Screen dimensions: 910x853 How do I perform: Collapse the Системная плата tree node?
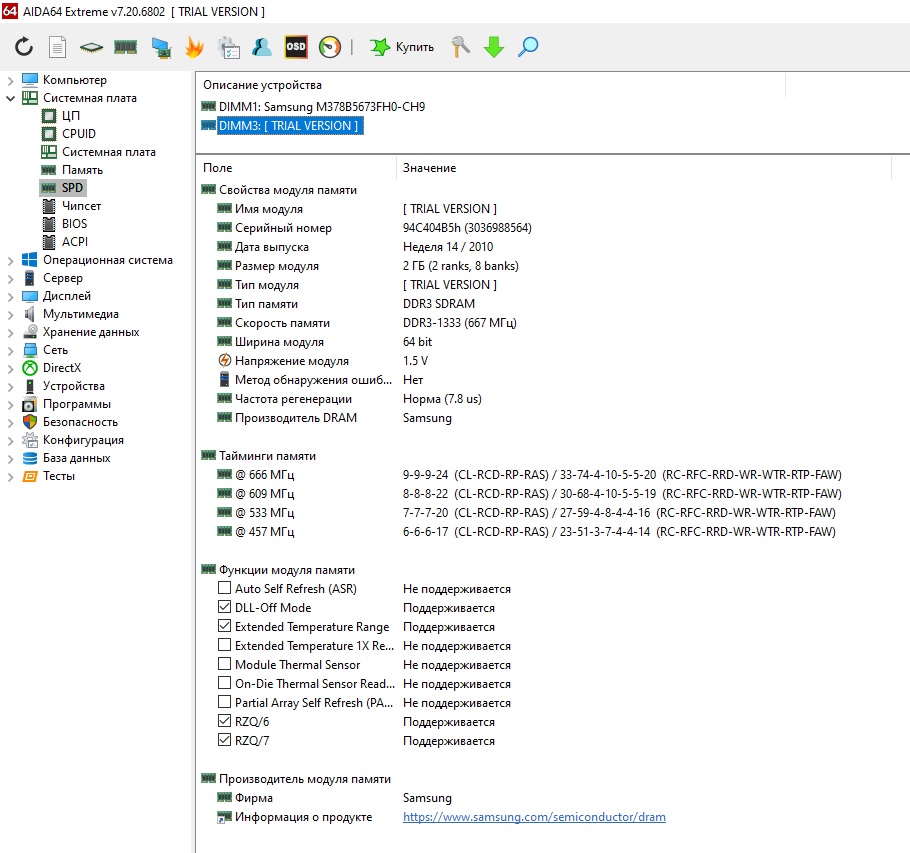coord(10,98)
